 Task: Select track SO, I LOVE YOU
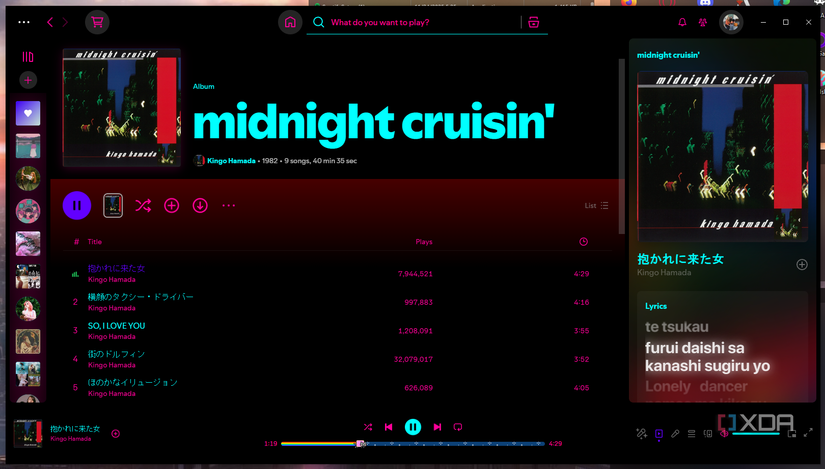(x=116, y=325)
